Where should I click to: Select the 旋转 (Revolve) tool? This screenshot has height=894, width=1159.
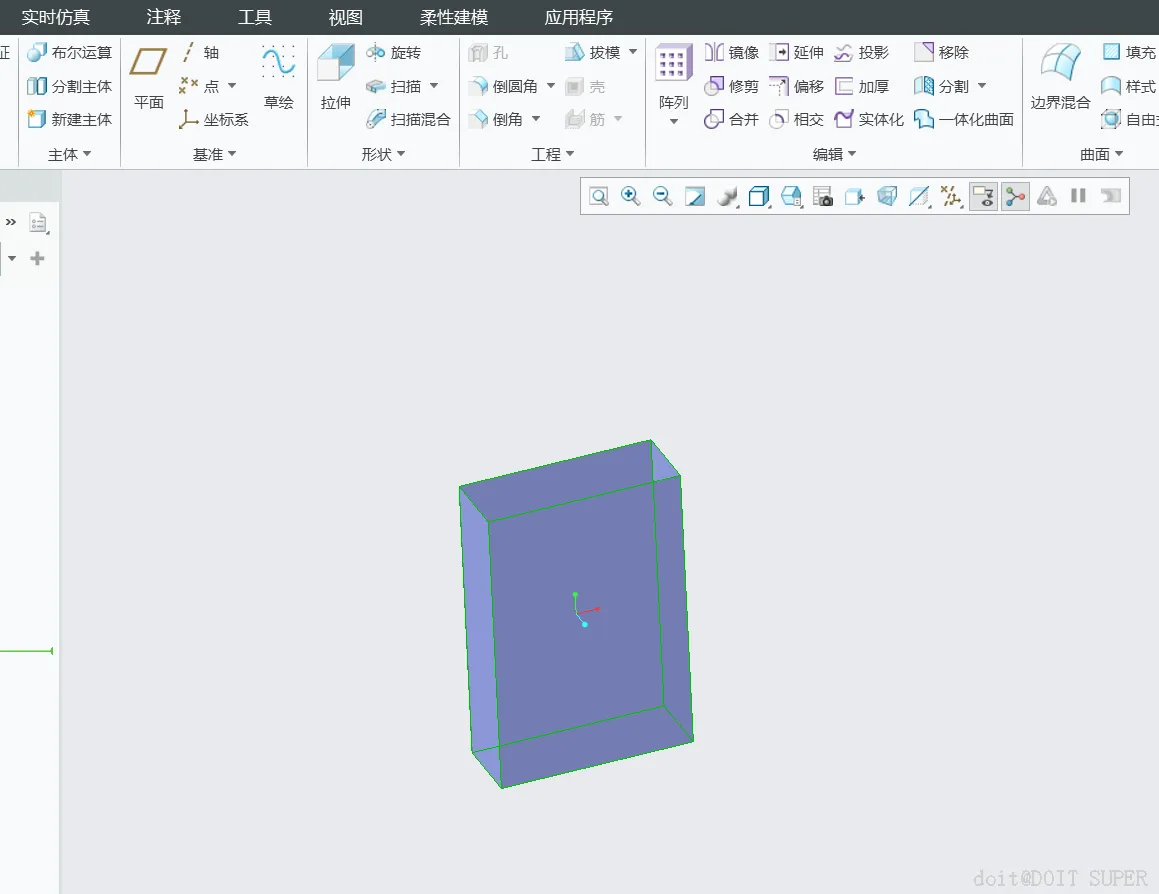393,53
